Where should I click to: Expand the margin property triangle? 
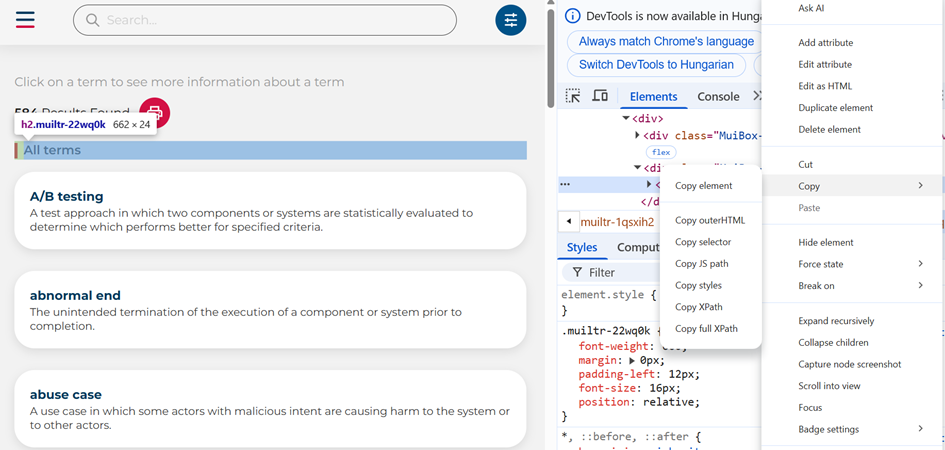631,360
